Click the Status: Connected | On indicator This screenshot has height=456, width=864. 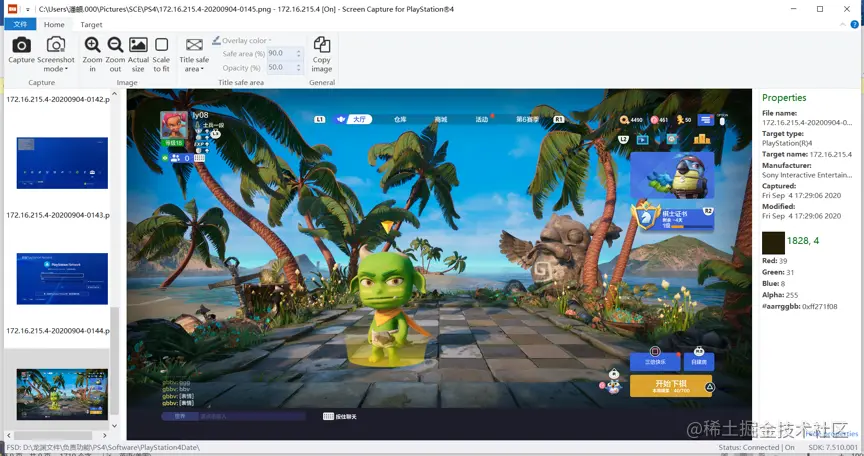(x=757, y=447)
